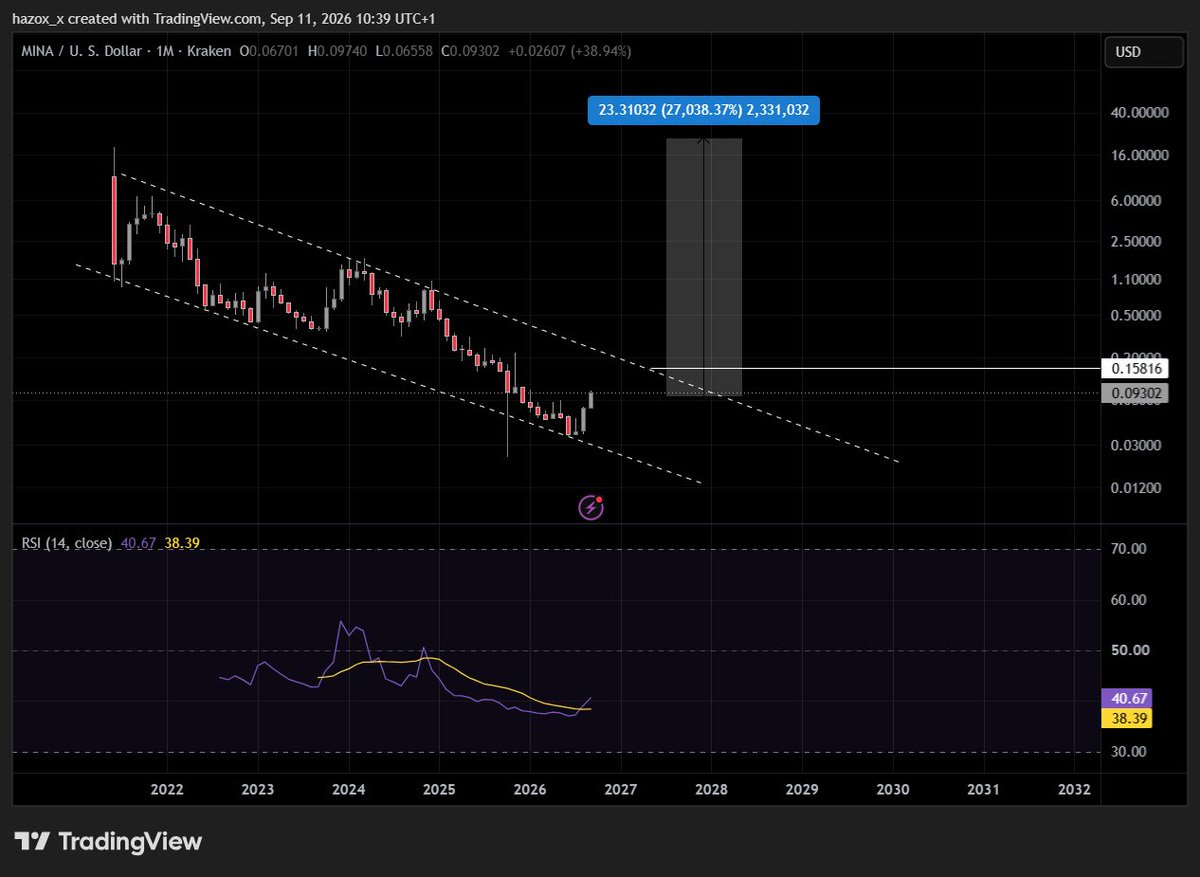Open the USD currency selector

[1142, 52]
